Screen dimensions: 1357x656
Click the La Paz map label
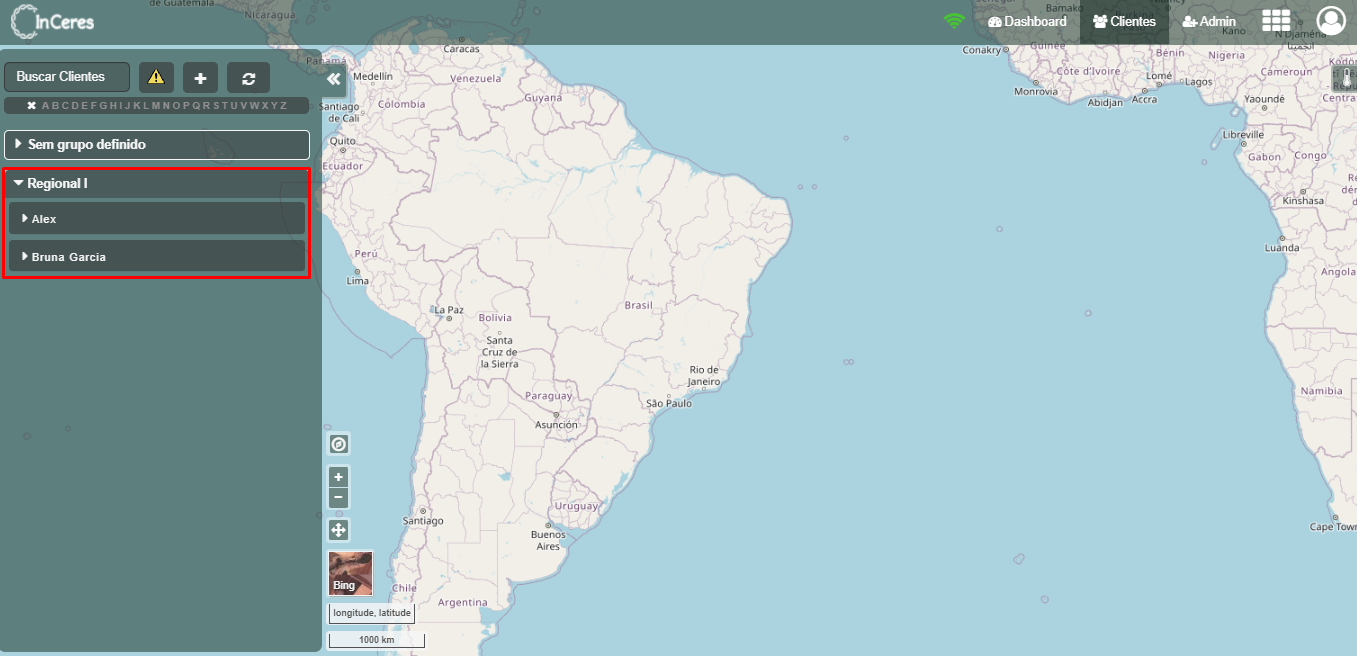(449, 310)
